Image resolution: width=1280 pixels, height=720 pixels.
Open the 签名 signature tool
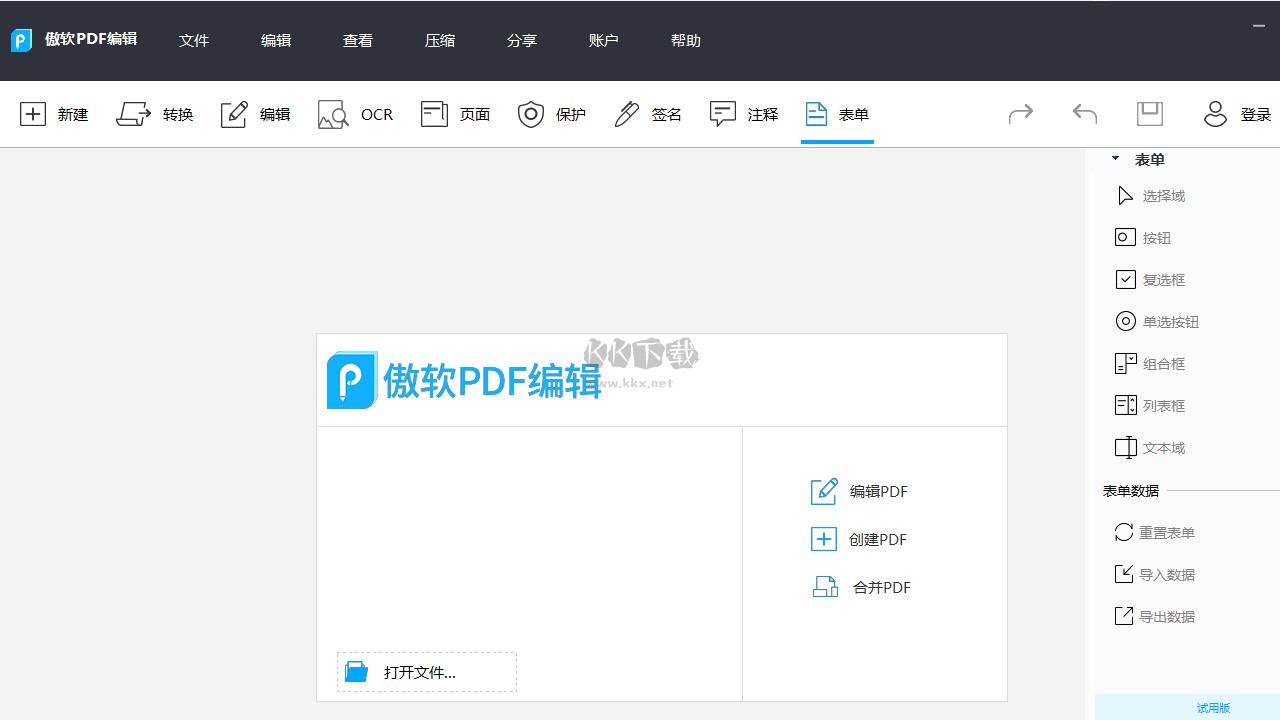pos(647,114)
